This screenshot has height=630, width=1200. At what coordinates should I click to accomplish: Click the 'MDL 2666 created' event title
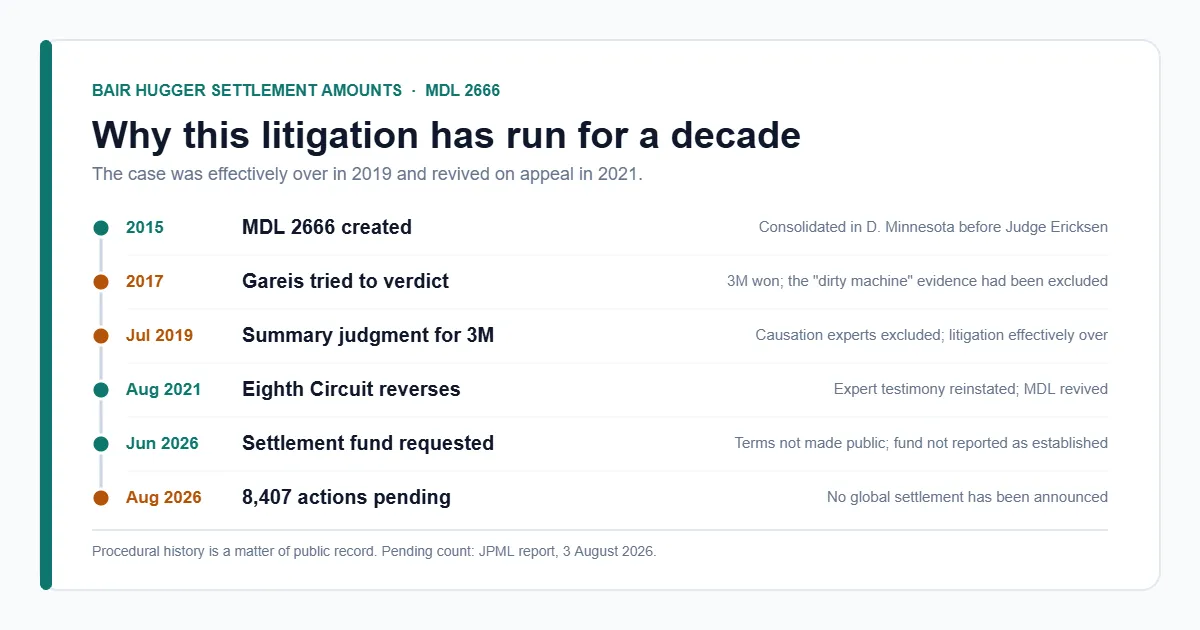(x=327, y=227)
